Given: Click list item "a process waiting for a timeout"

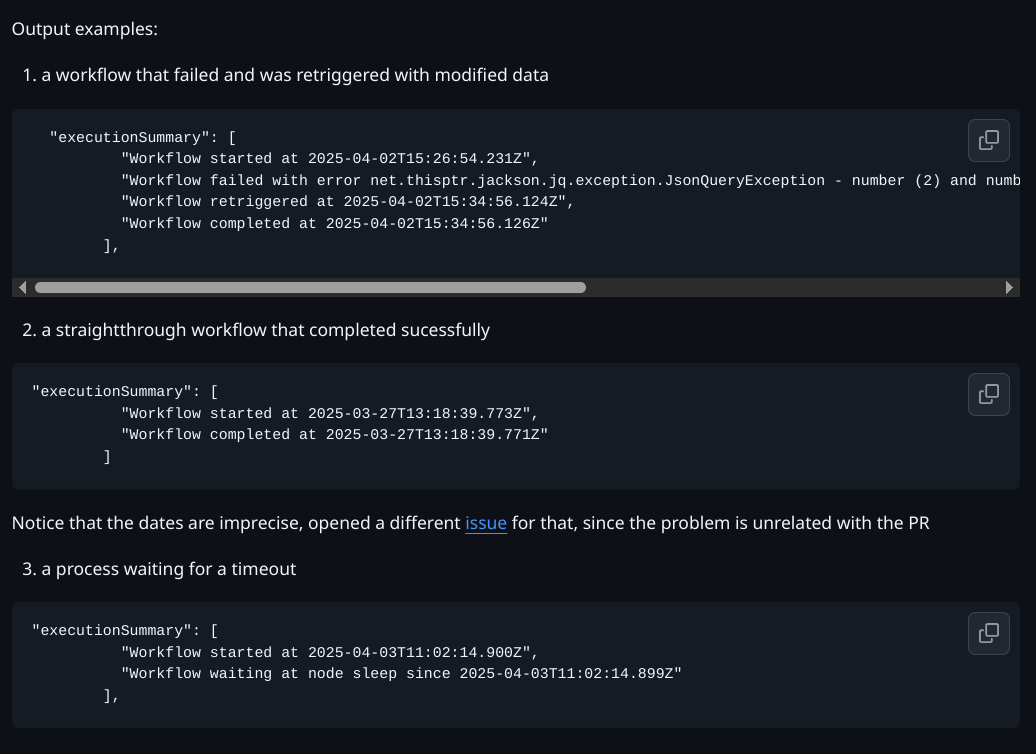Looking at the screenshot, I should [x=168, y=569].
